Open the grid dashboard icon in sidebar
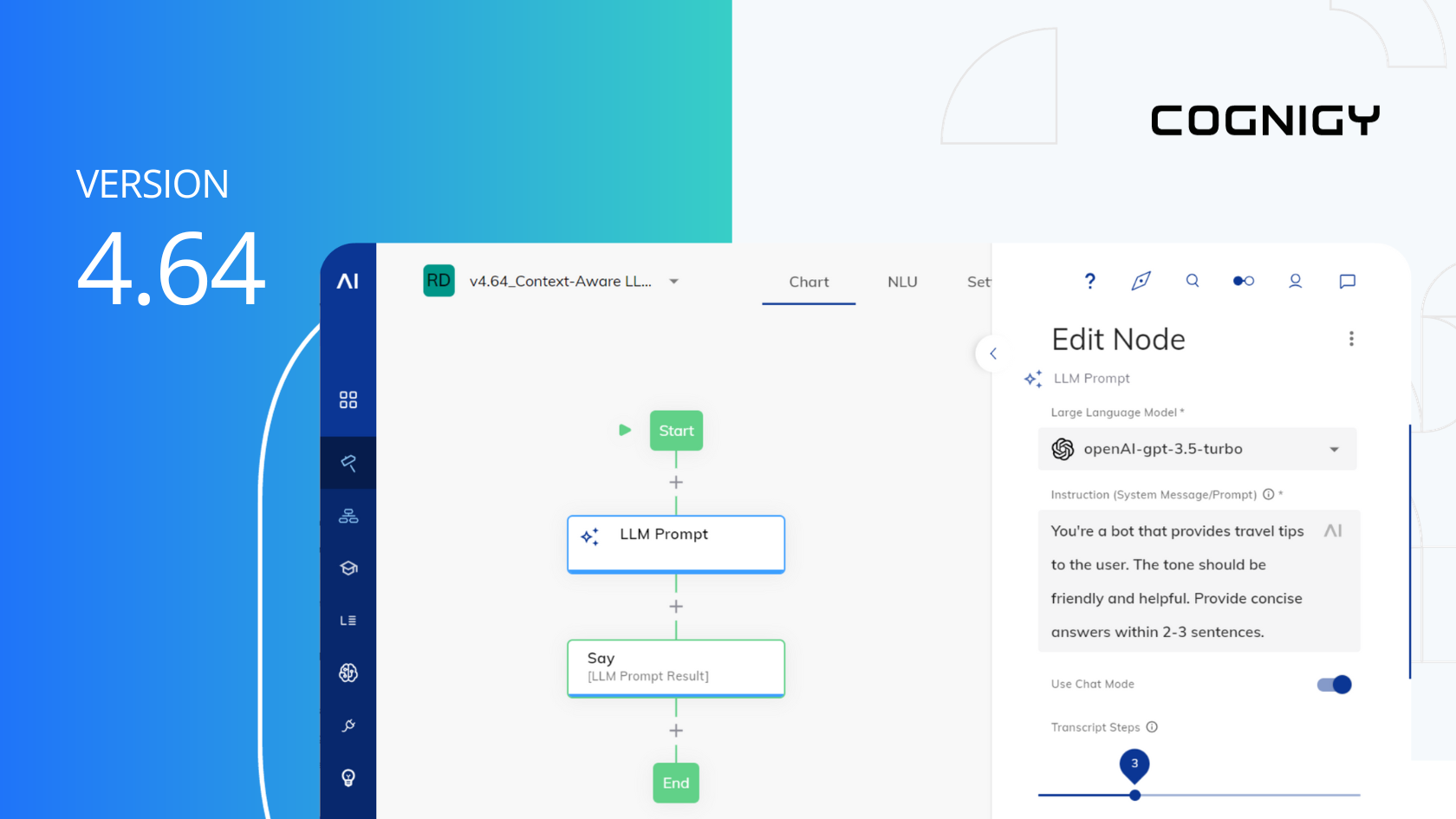This screenshot has height=819, width=1456. 348,400
